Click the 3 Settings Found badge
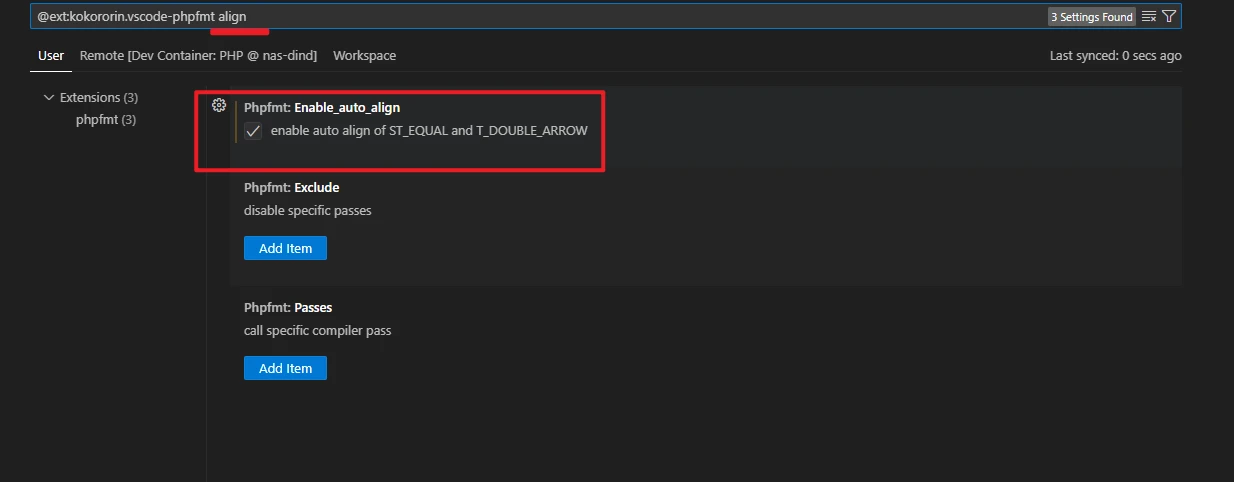Viewport: 1234px width, 482px height. 1091,17
